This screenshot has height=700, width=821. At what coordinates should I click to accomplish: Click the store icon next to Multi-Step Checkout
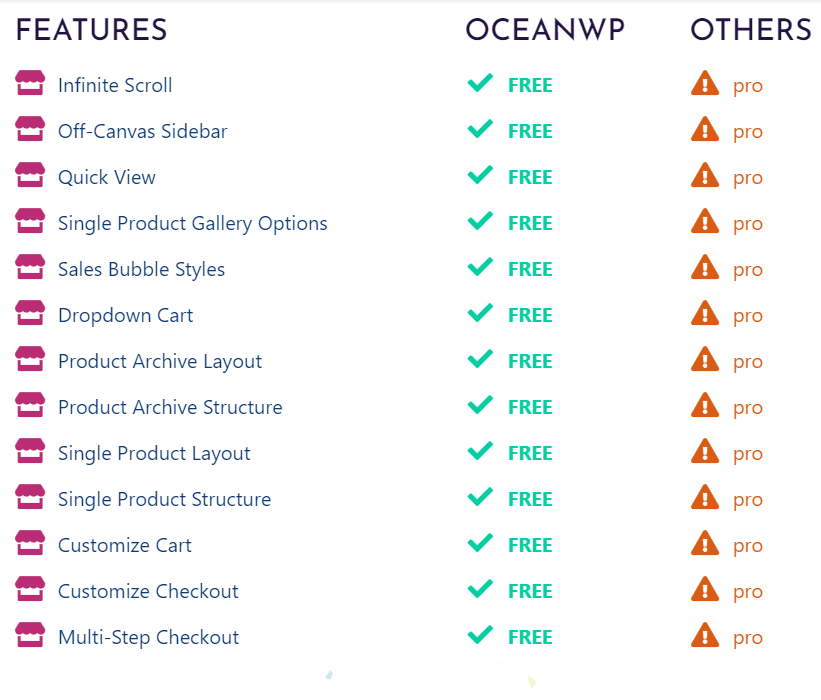30,635
